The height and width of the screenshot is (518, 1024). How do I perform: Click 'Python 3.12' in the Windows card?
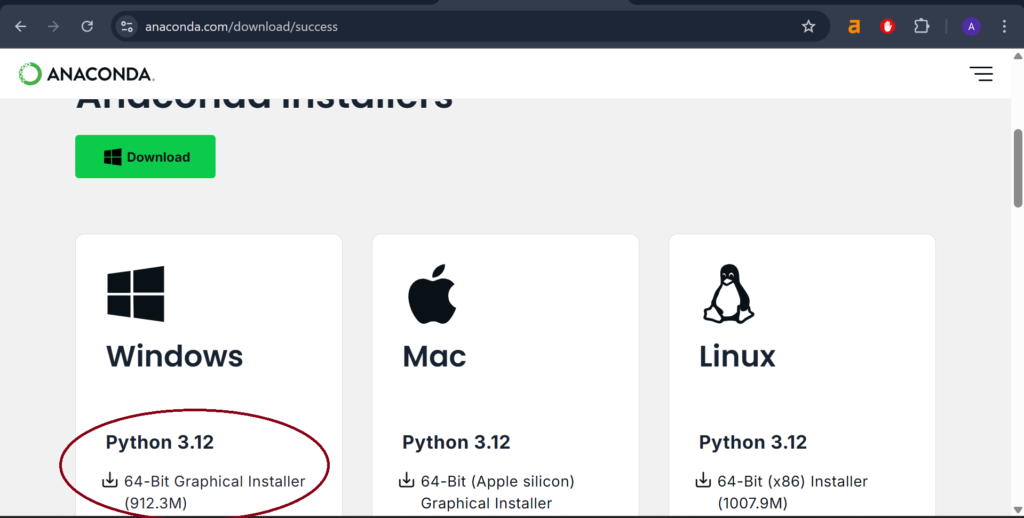click(x=160, y=442)
